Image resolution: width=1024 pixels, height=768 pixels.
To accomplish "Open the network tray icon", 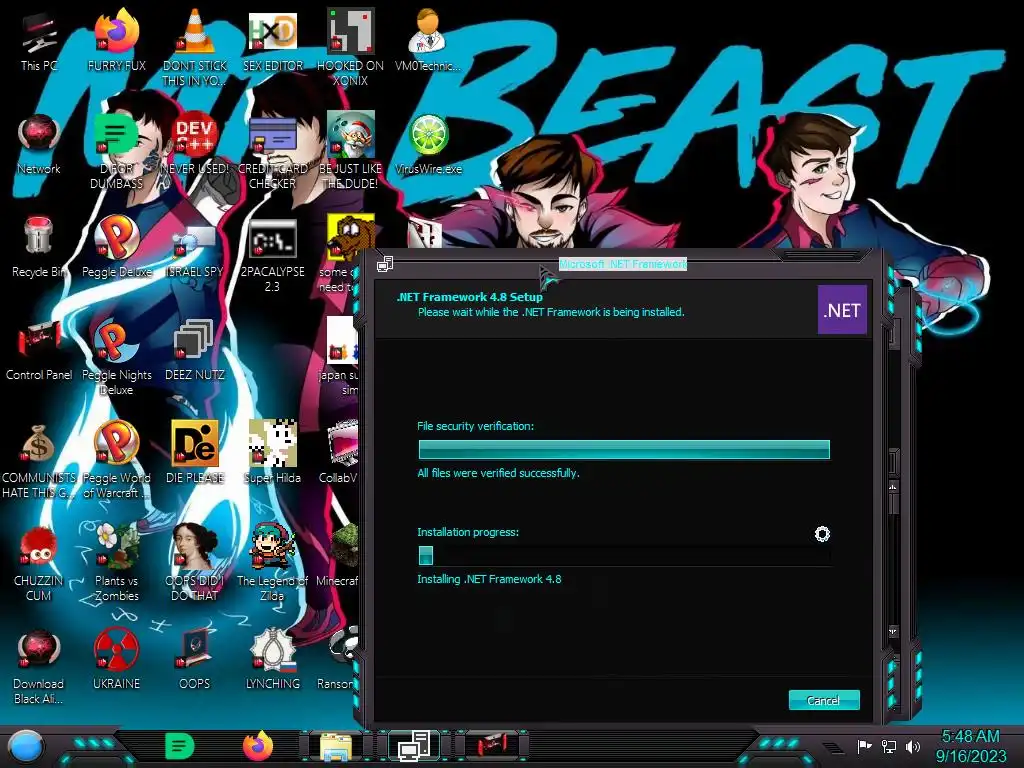I will point(889,746).
